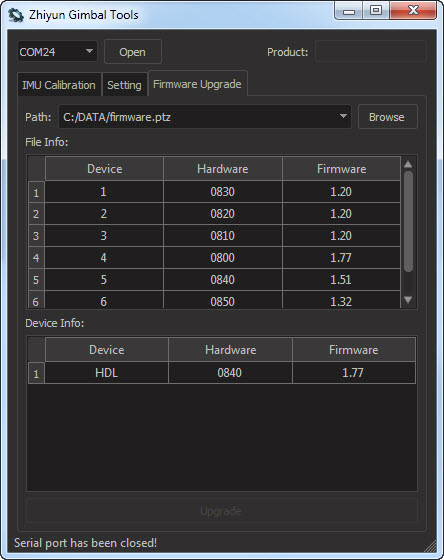Minimize the Zhiyun Gimbal Tools window
444x560 pixels.
(349, 11)
